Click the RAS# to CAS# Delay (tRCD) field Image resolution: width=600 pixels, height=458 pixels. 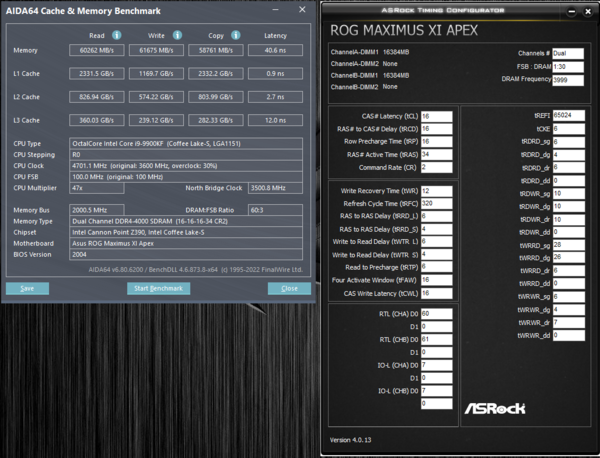point(437,129)
